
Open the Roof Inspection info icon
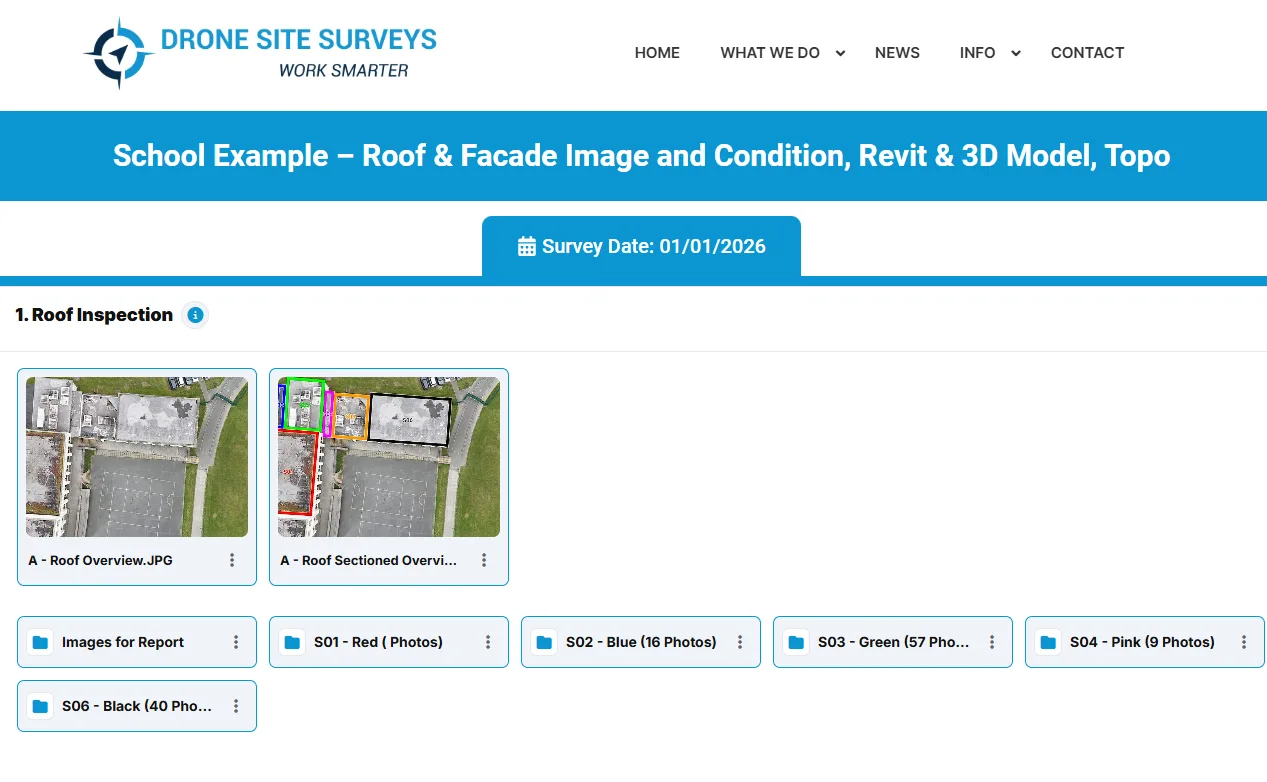click(195, 315)
